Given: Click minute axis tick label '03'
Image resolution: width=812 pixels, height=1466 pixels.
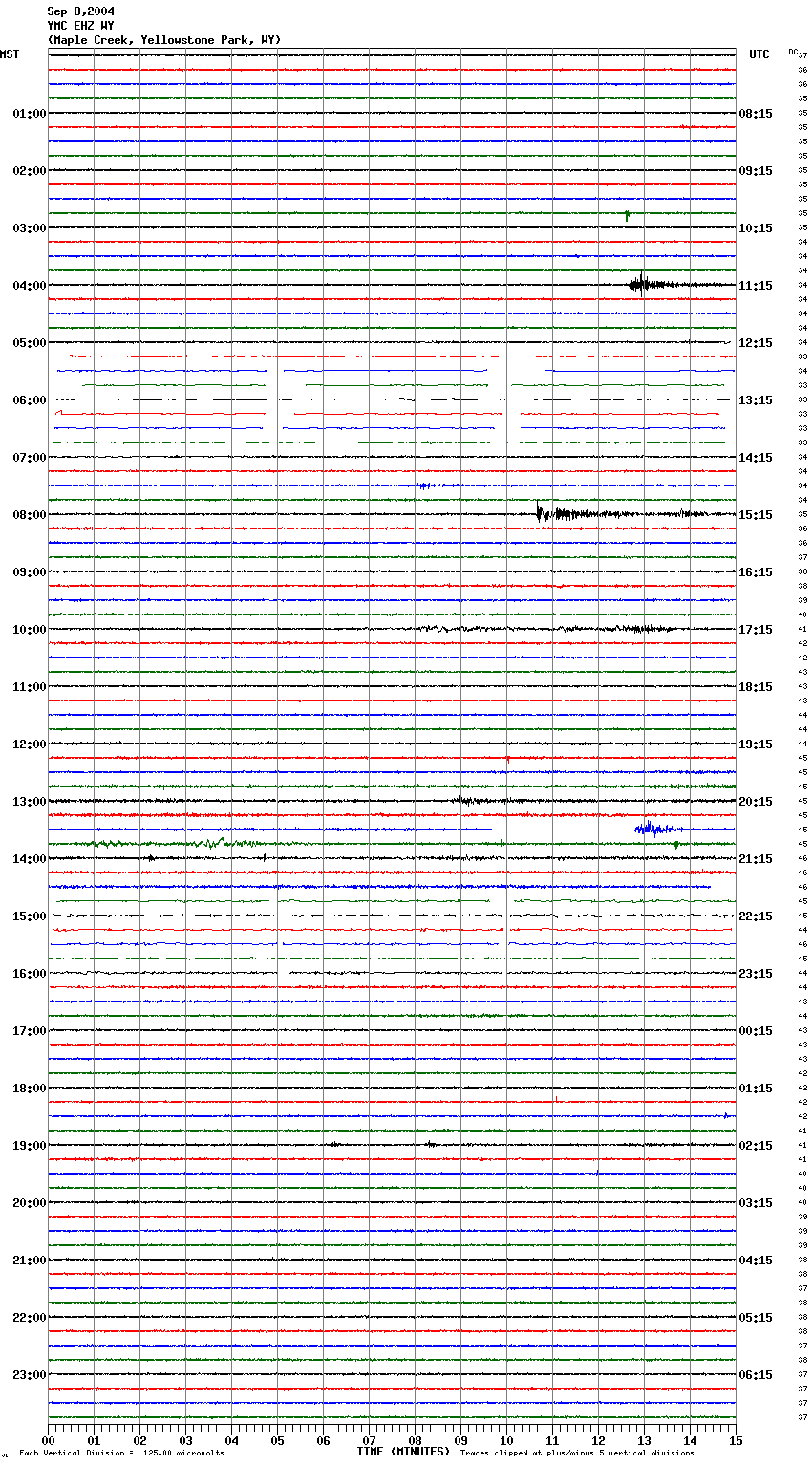Looking at the screenshot, I should [185, 1440].
